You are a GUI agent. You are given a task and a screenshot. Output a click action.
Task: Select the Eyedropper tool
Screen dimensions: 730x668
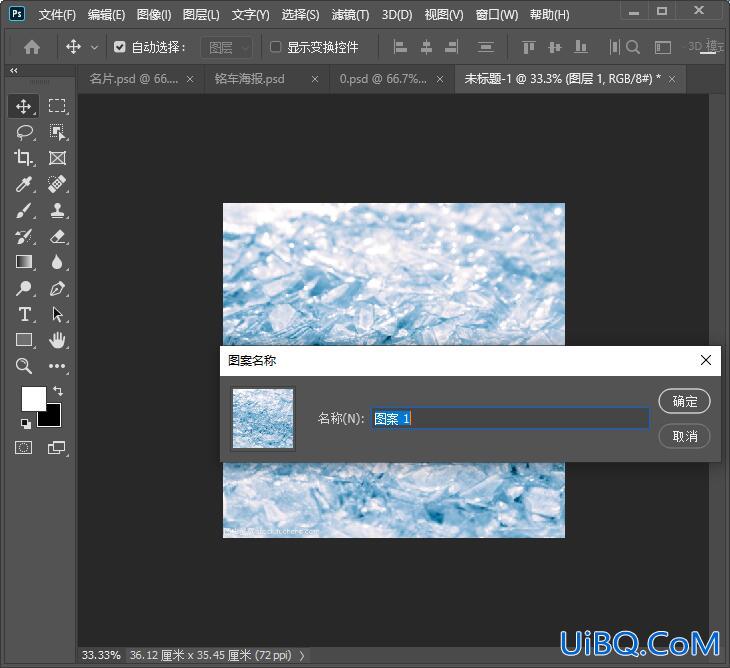pos(23,184)
